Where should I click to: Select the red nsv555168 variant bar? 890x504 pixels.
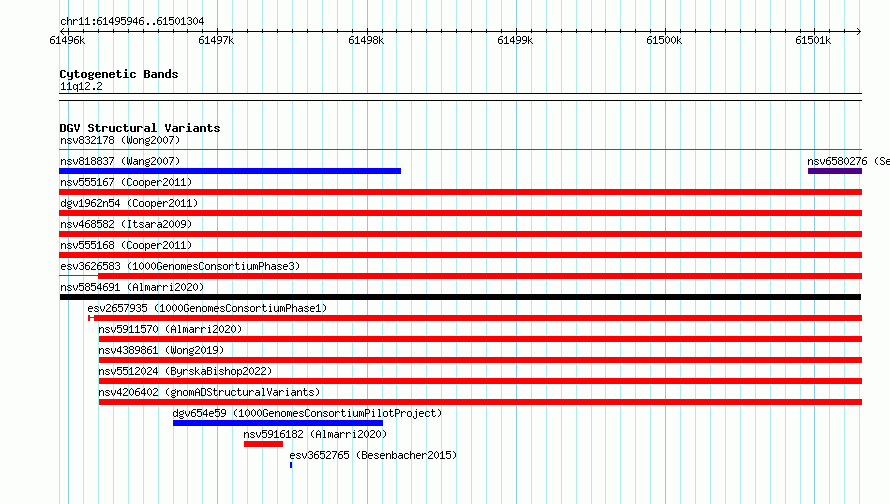point(460,255)
